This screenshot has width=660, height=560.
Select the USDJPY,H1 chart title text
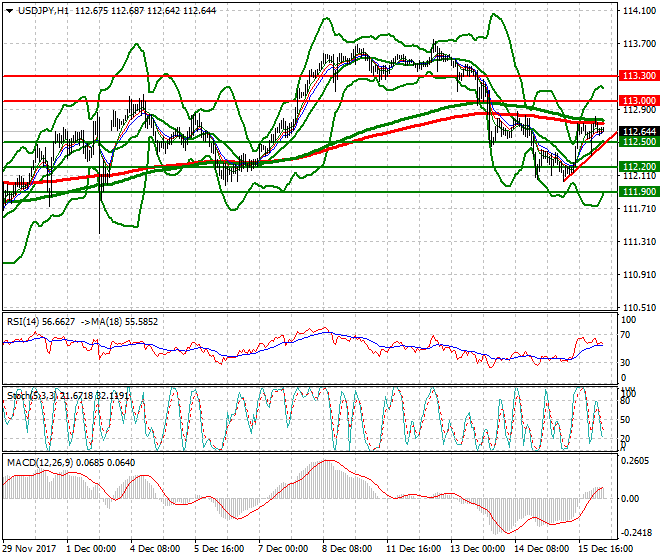point(43,11)
